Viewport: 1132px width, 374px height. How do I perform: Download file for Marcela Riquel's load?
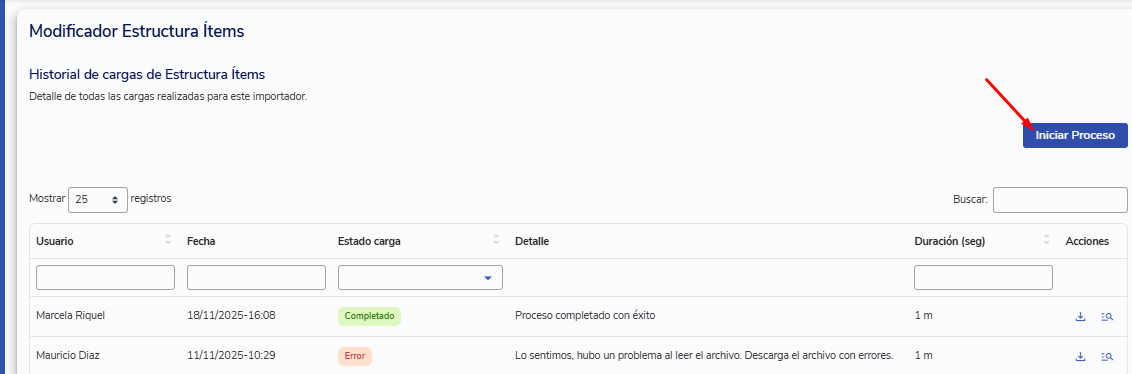1081,316
